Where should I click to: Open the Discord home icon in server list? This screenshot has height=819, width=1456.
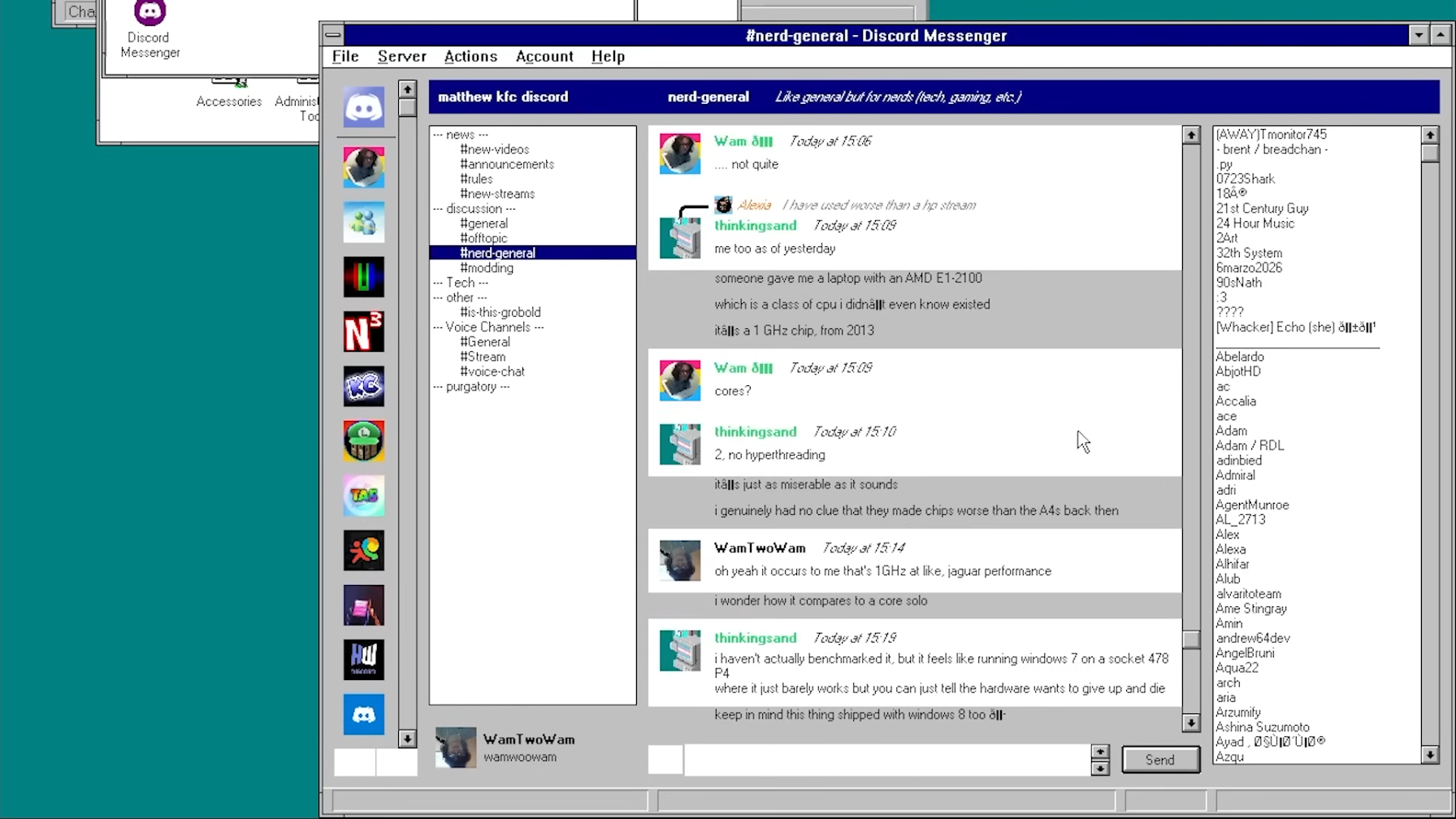(363, 107)
